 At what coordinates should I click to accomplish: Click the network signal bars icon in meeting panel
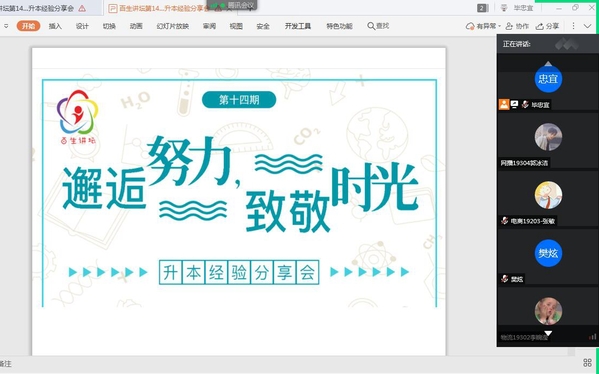[x=592, y=337]
